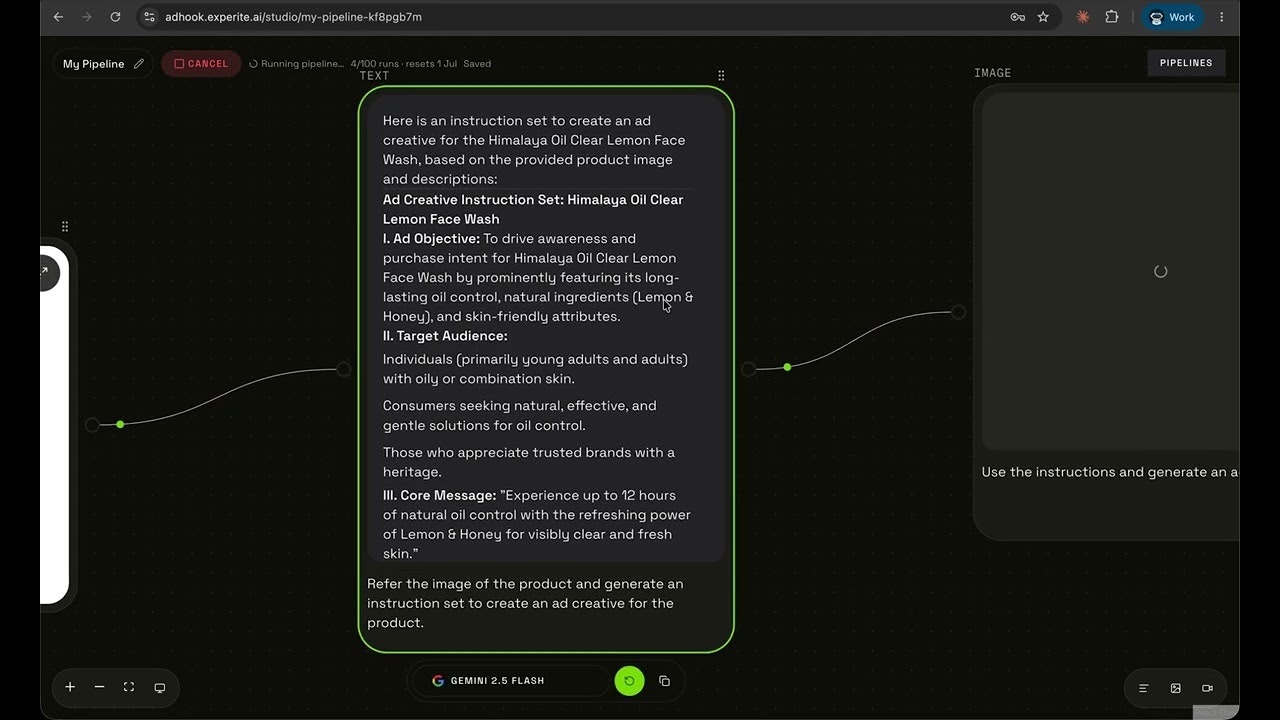
Task: Select the 'Individuals (primarily young adults' paragraph
Action: tap(535, 369)
